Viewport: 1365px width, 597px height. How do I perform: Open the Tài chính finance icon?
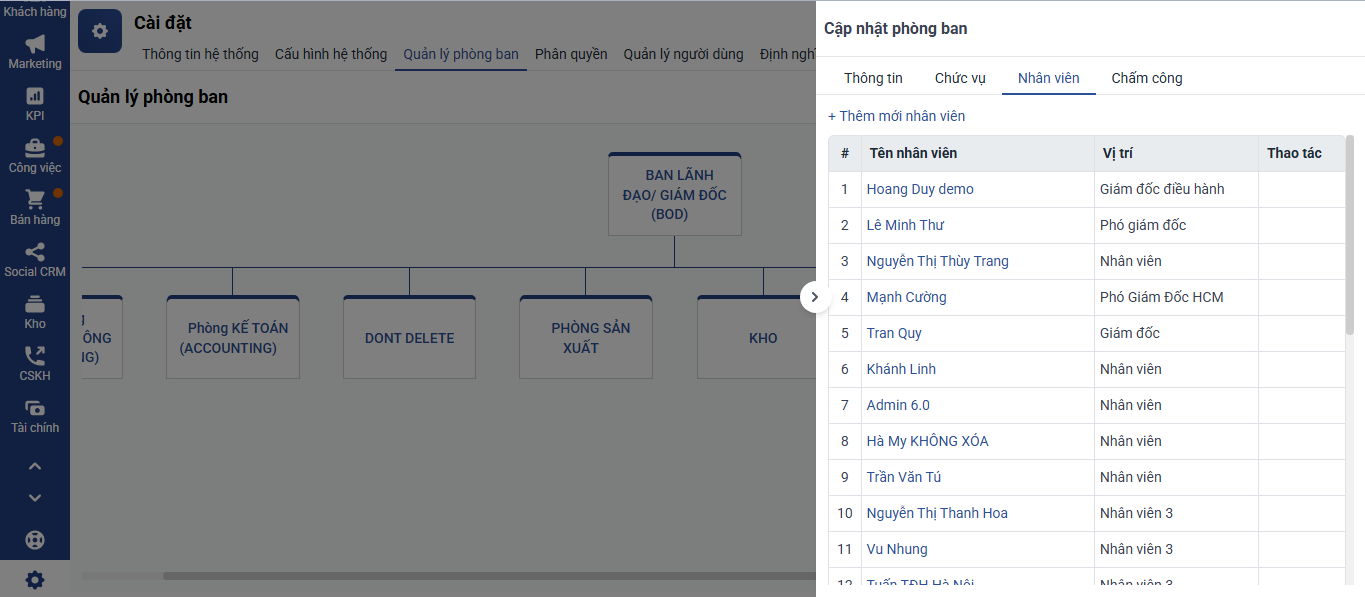[35, 408]
